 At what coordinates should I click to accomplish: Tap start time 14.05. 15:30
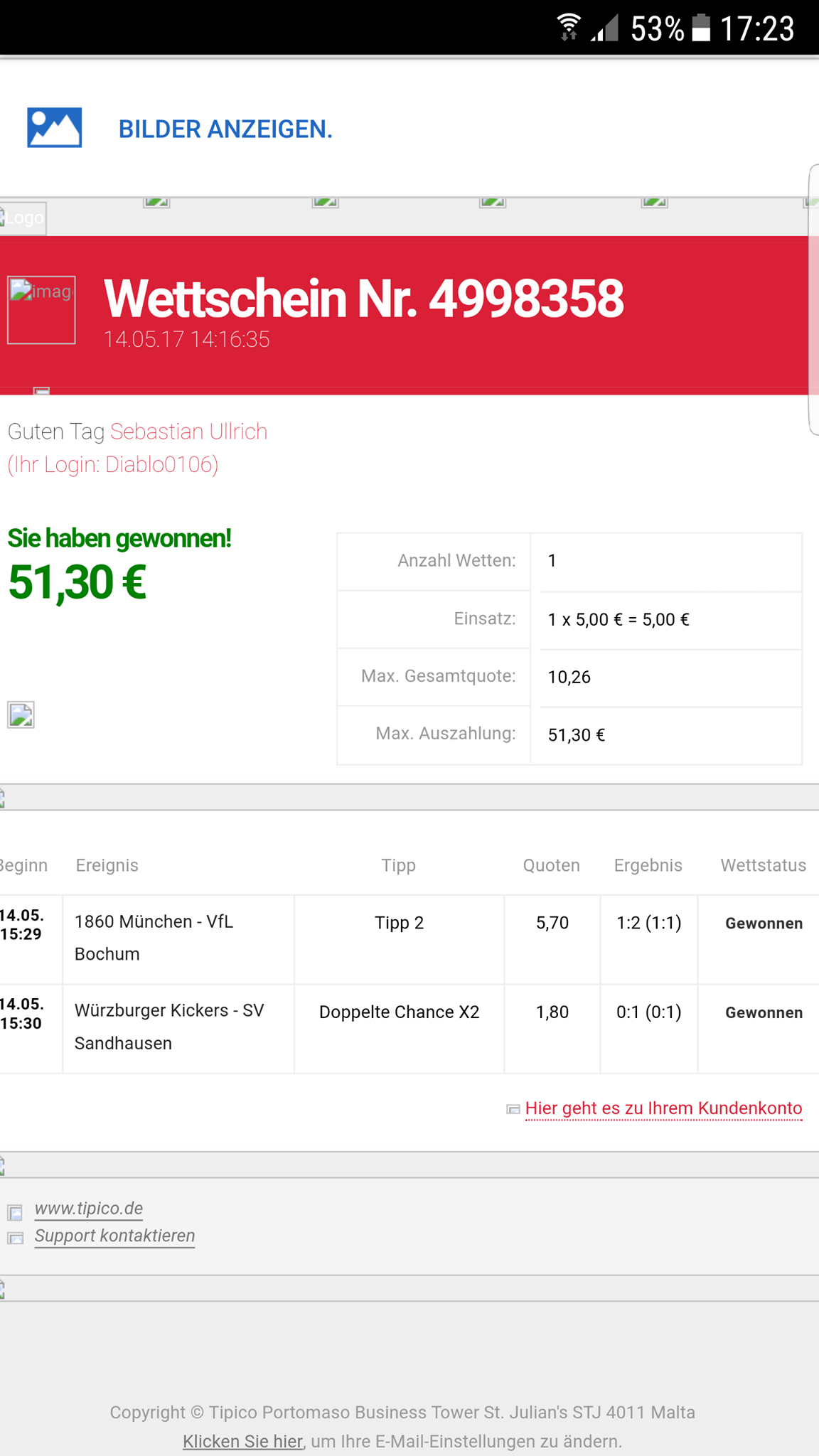click(22, 1013)
